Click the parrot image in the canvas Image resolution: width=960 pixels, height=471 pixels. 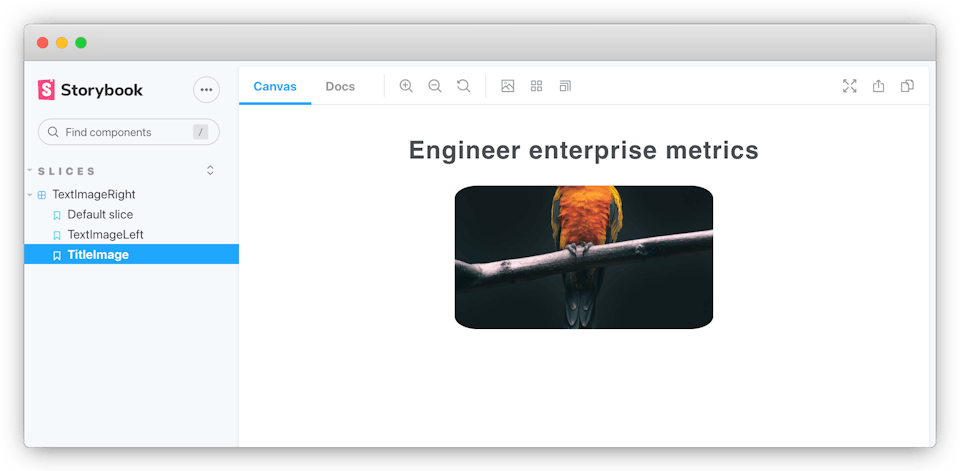click(583, 257)
